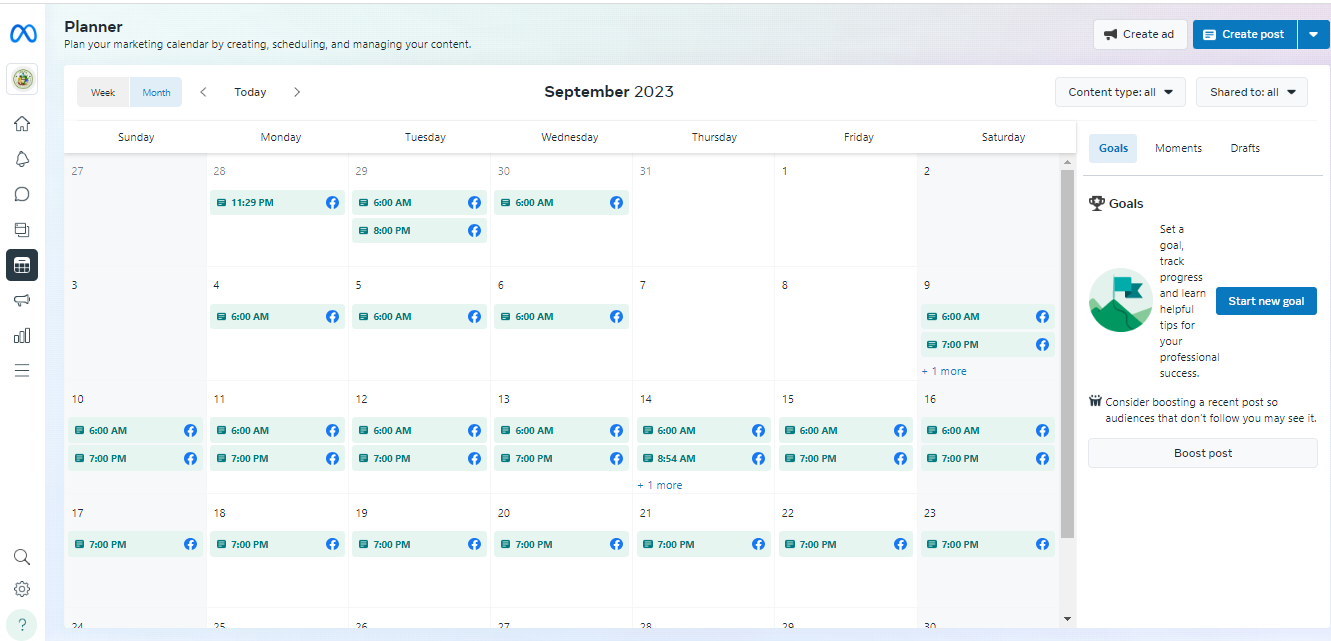
Task: Open Saturday 9 7:00 PM scheduled post
Action: pyautogui.click(x=988, y=344)
